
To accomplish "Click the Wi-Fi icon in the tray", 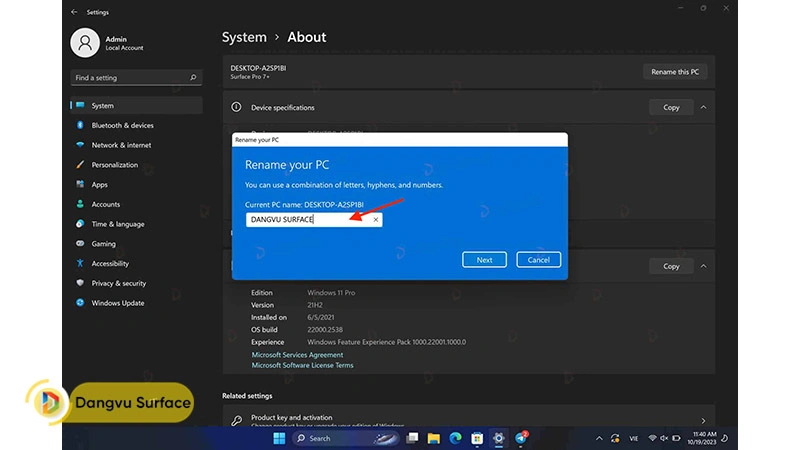I will pyautogui.click(x=652, y=438).
